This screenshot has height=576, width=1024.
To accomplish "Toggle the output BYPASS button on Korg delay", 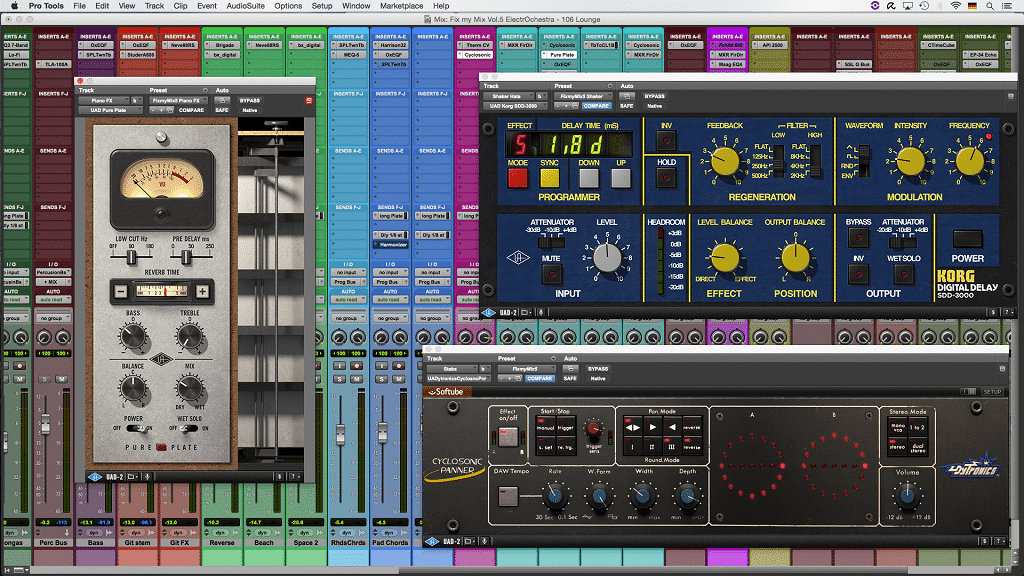I will 858,237.
